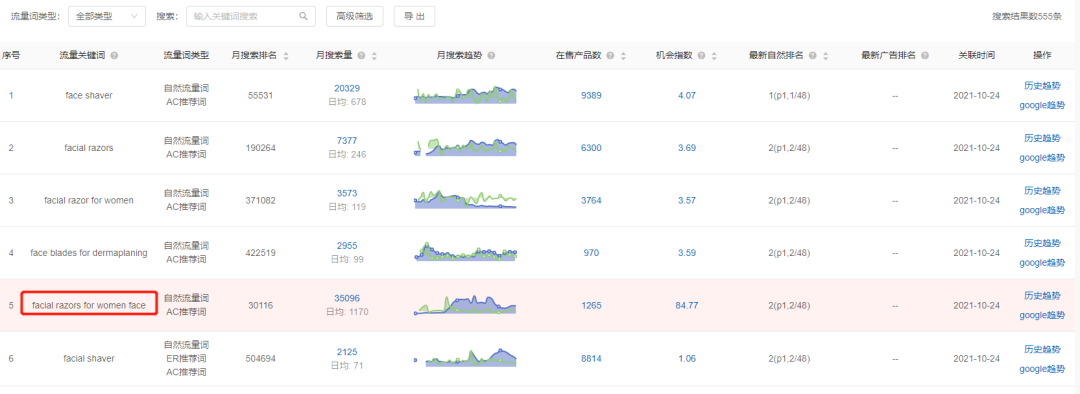Screen dimensions: 1080x394
Task: Click search volume 20329 for face shaver
Action: click(x=347, y=88)
